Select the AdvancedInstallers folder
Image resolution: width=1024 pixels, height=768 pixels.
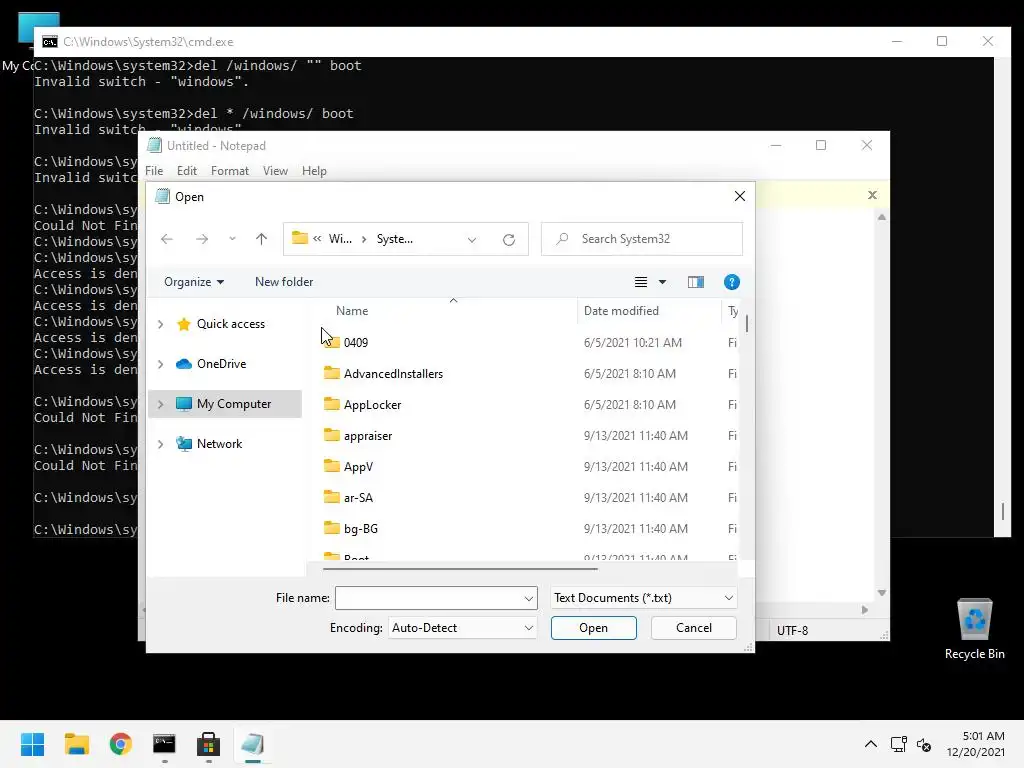393,374
